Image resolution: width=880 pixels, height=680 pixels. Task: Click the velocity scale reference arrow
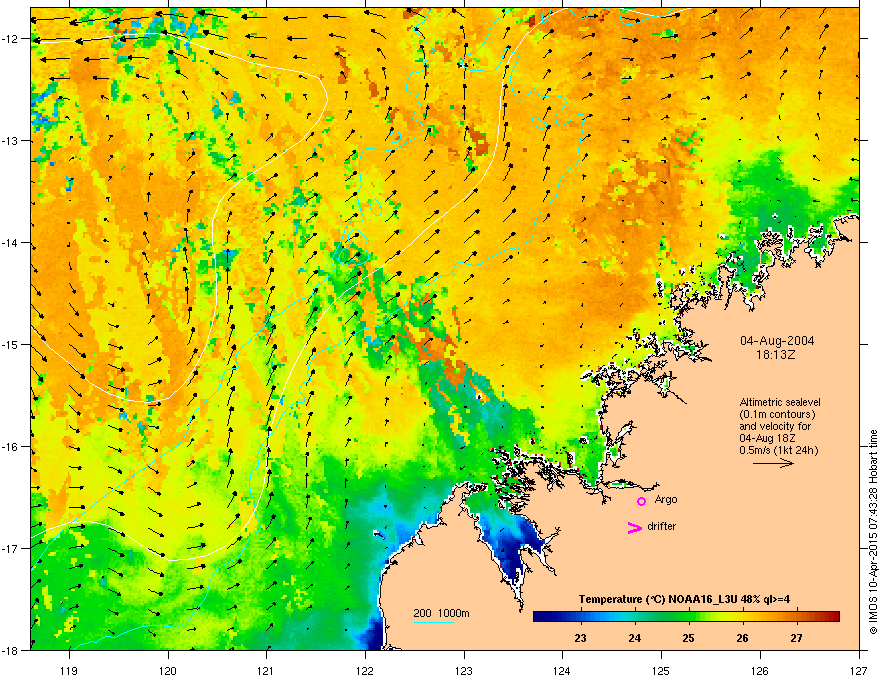pyautogui.click(x=773, y=463)
